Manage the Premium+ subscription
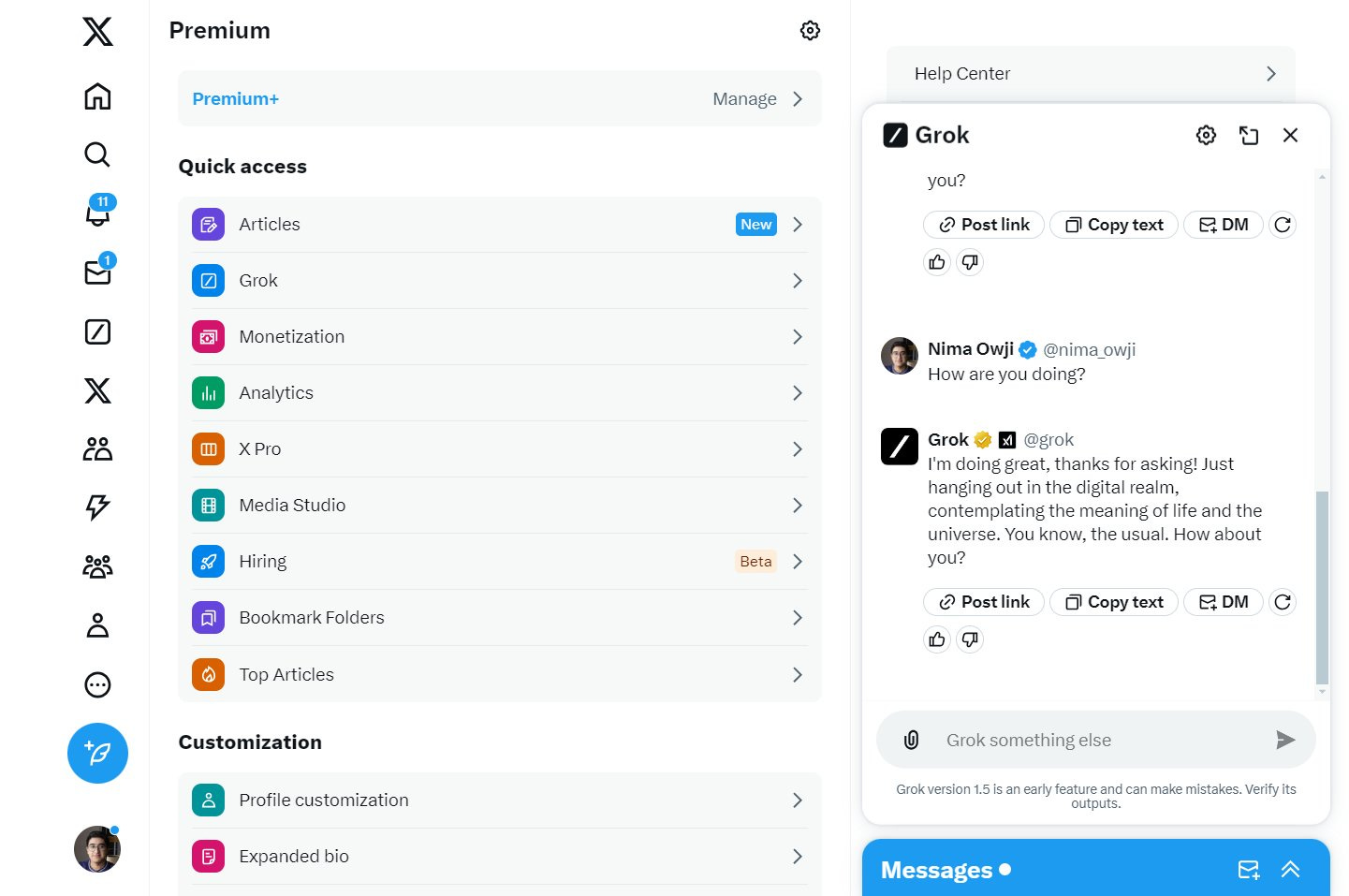The image size is (1349, 896). pyautogui.click(x=500, y=98)
